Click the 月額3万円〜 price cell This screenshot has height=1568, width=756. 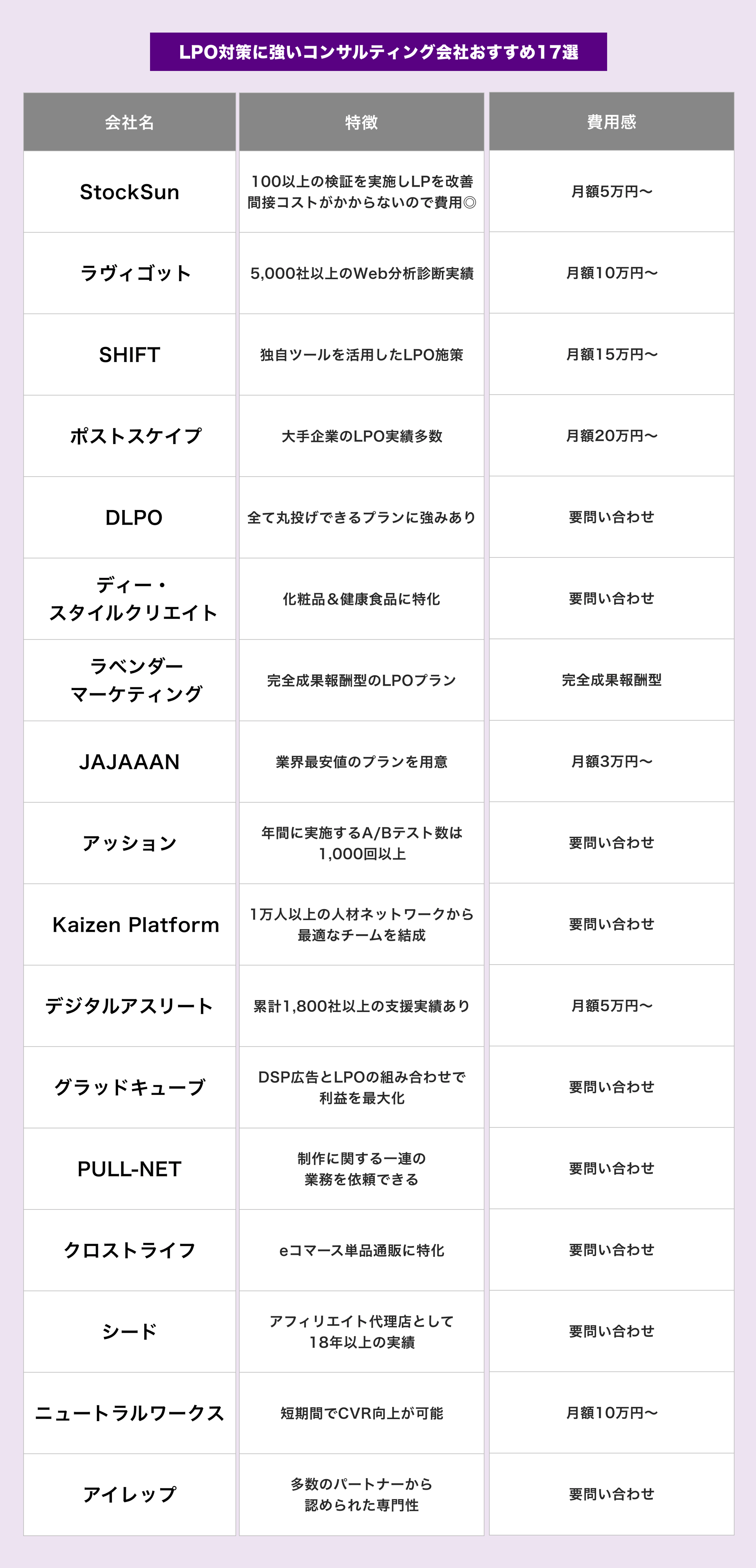(611, 761)
